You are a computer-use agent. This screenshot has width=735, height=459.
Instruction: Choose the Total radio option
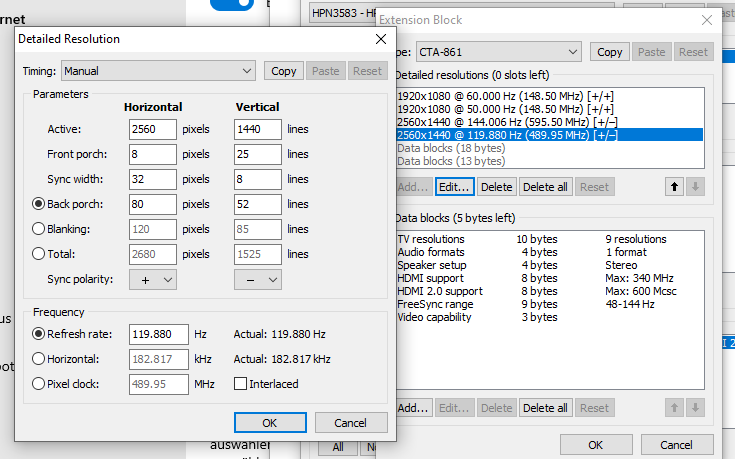(x=39, y=254)
